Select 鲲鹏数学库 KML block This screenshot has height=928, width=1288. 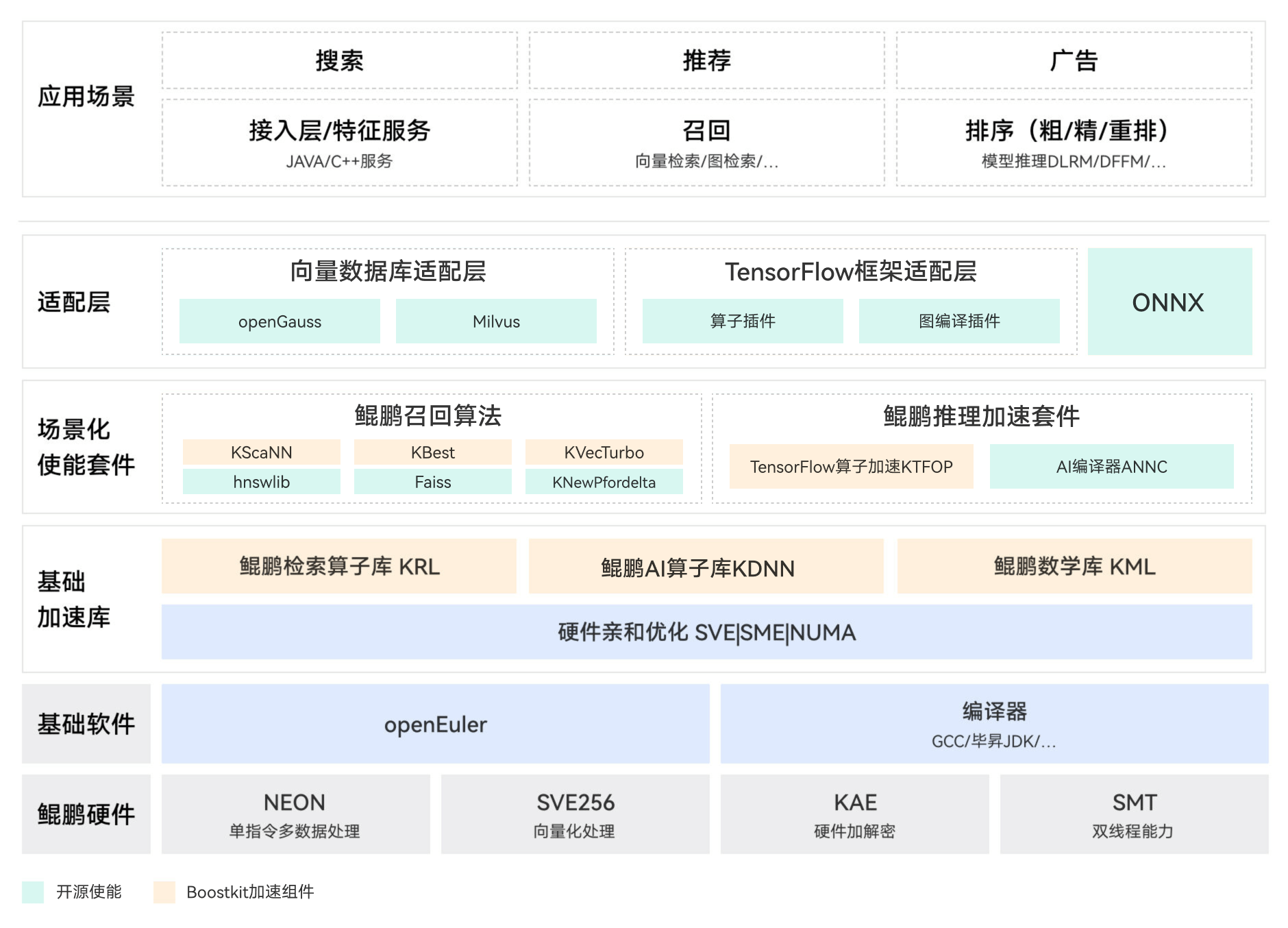[x=1074, y=566]
